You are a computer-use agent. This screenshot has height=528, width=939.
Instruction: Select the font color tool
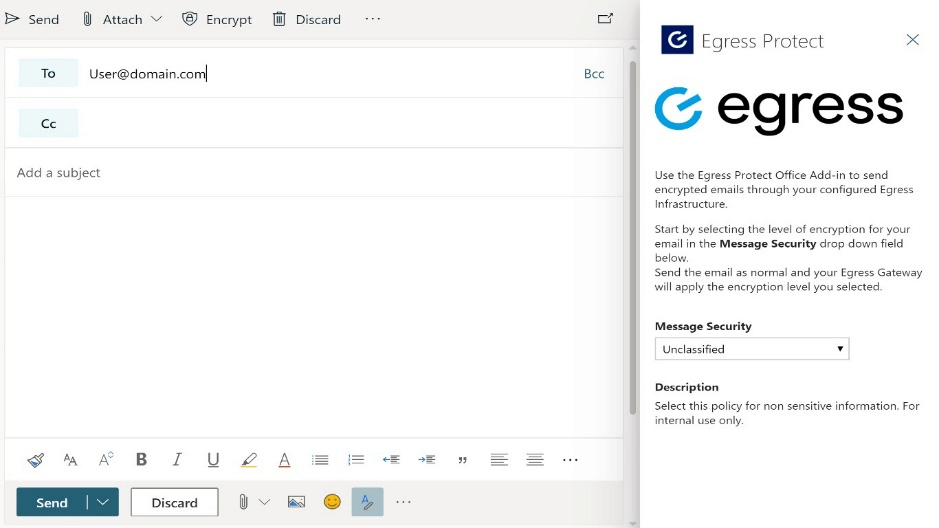pos(284,460)
